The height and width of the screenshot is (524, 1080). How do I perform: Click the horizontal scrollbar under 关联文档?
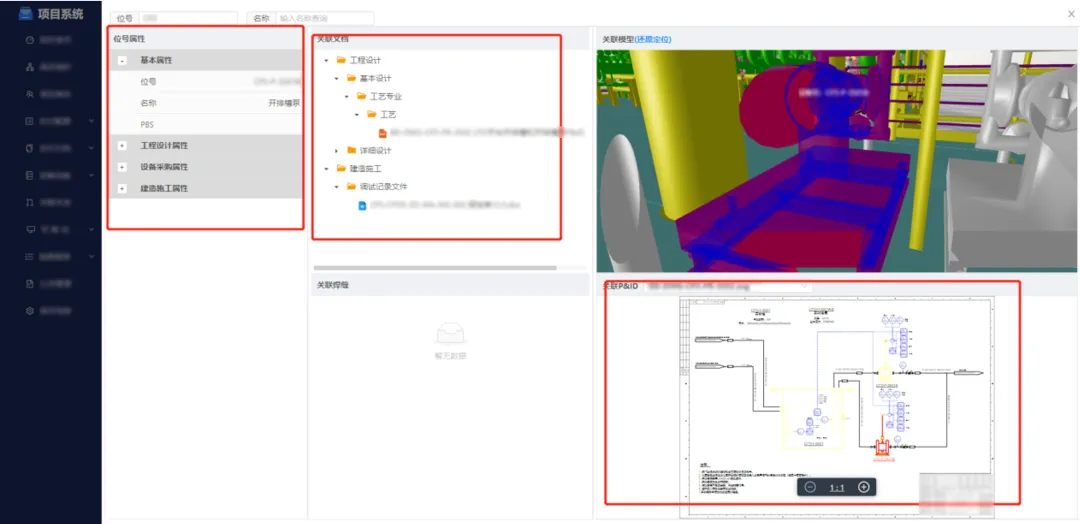click(435, 267)
